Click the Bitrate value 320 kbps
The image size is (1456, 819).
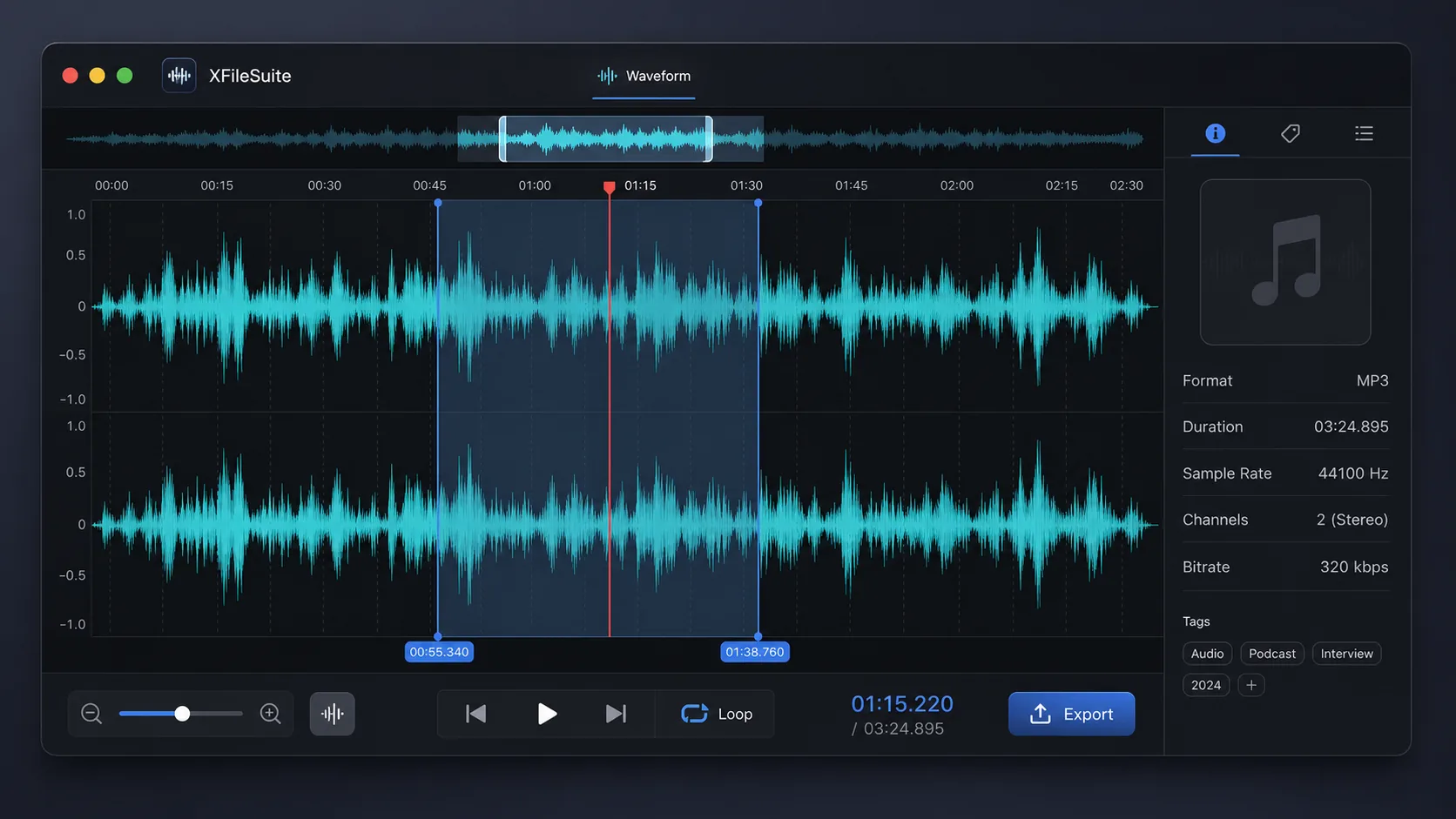point(1354,567)
